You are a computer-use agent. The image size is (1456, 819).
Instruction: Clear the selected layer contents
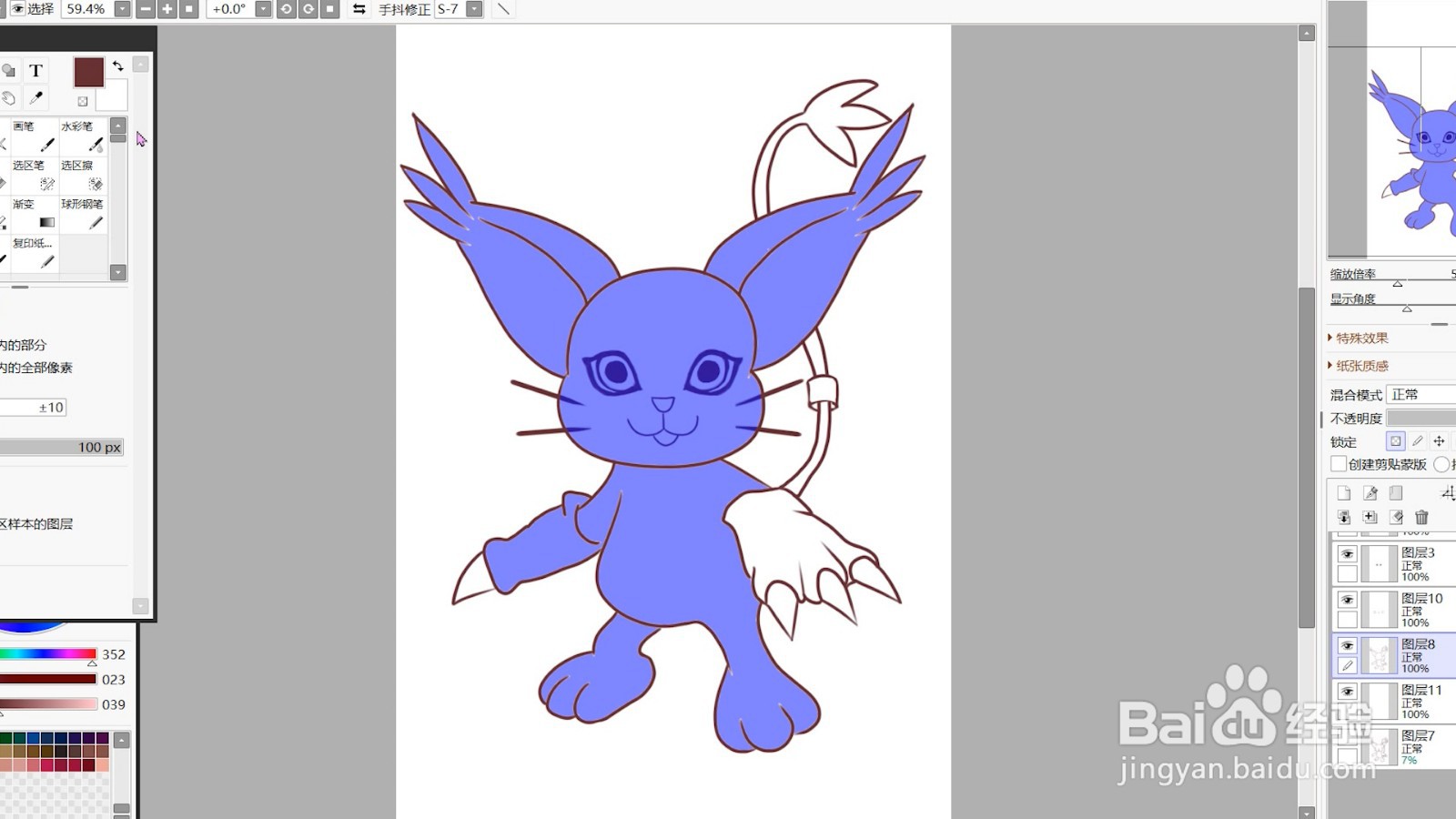[x=1396, y=517]
